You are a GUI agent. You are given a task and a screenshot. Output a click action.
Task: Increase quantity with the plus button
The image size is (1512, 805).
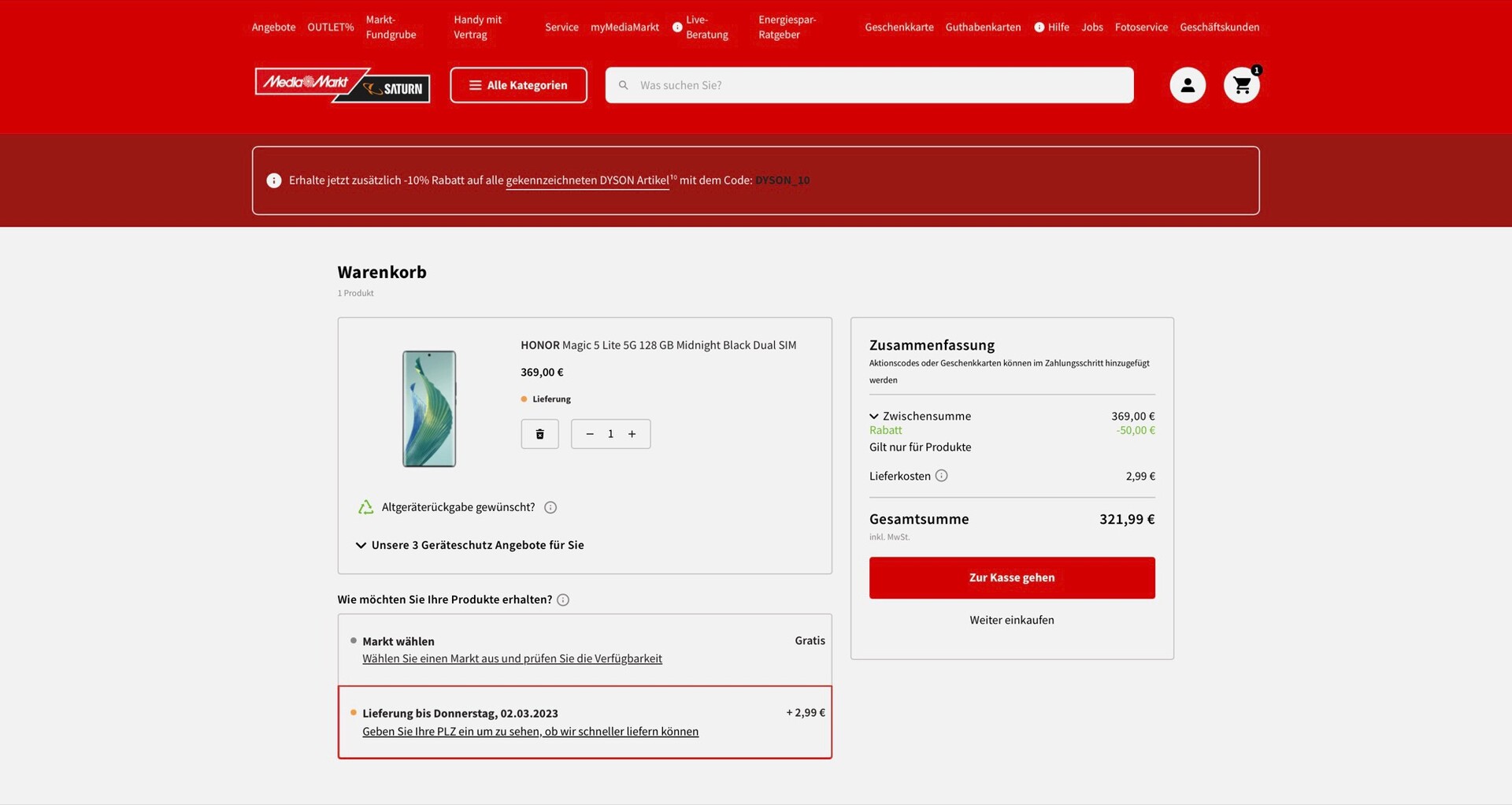(x=632, y=434)
